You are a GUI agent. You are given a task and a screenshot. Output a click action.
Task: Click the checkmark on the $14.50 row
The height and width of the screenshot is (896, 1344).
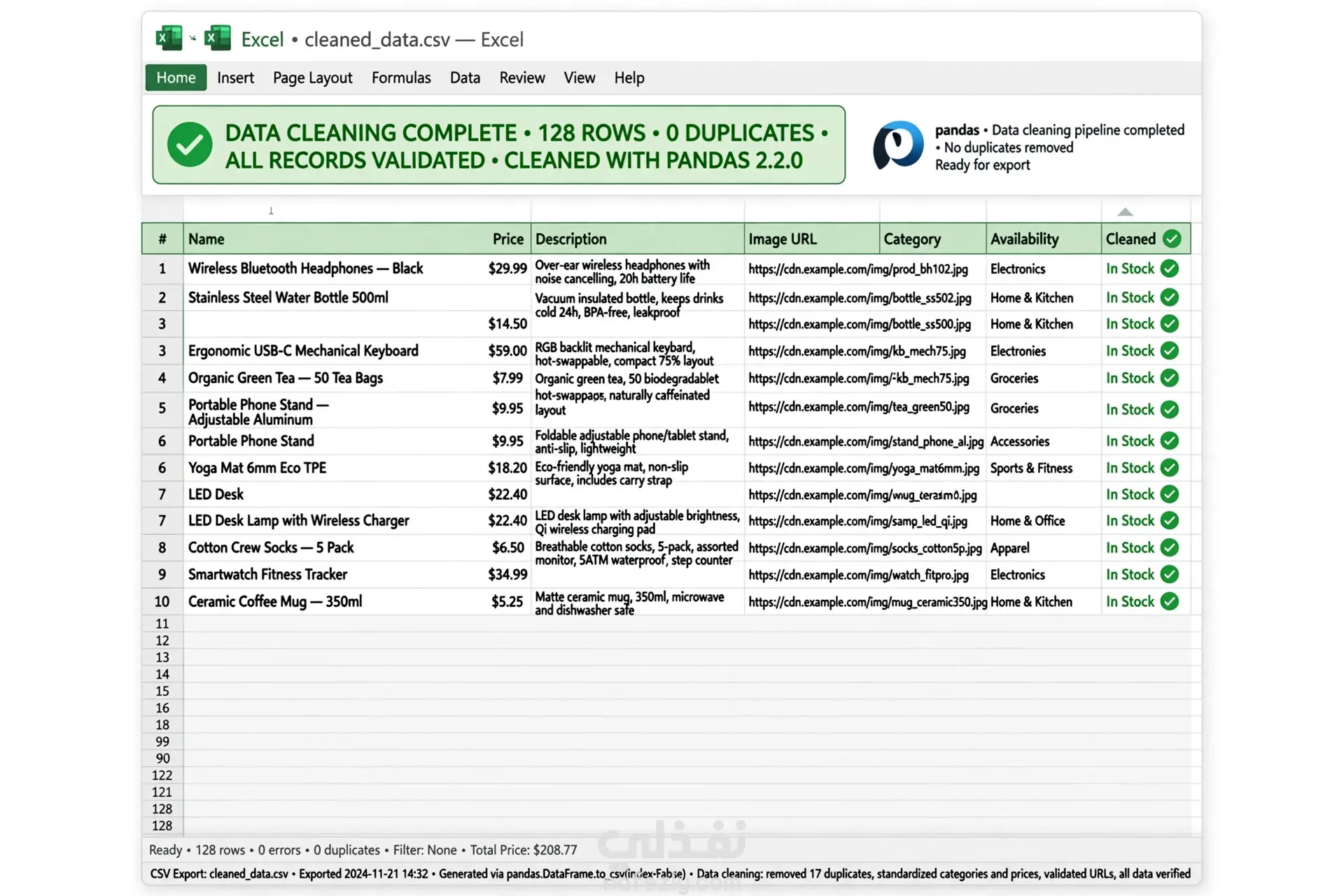(x=1170, y=323)
